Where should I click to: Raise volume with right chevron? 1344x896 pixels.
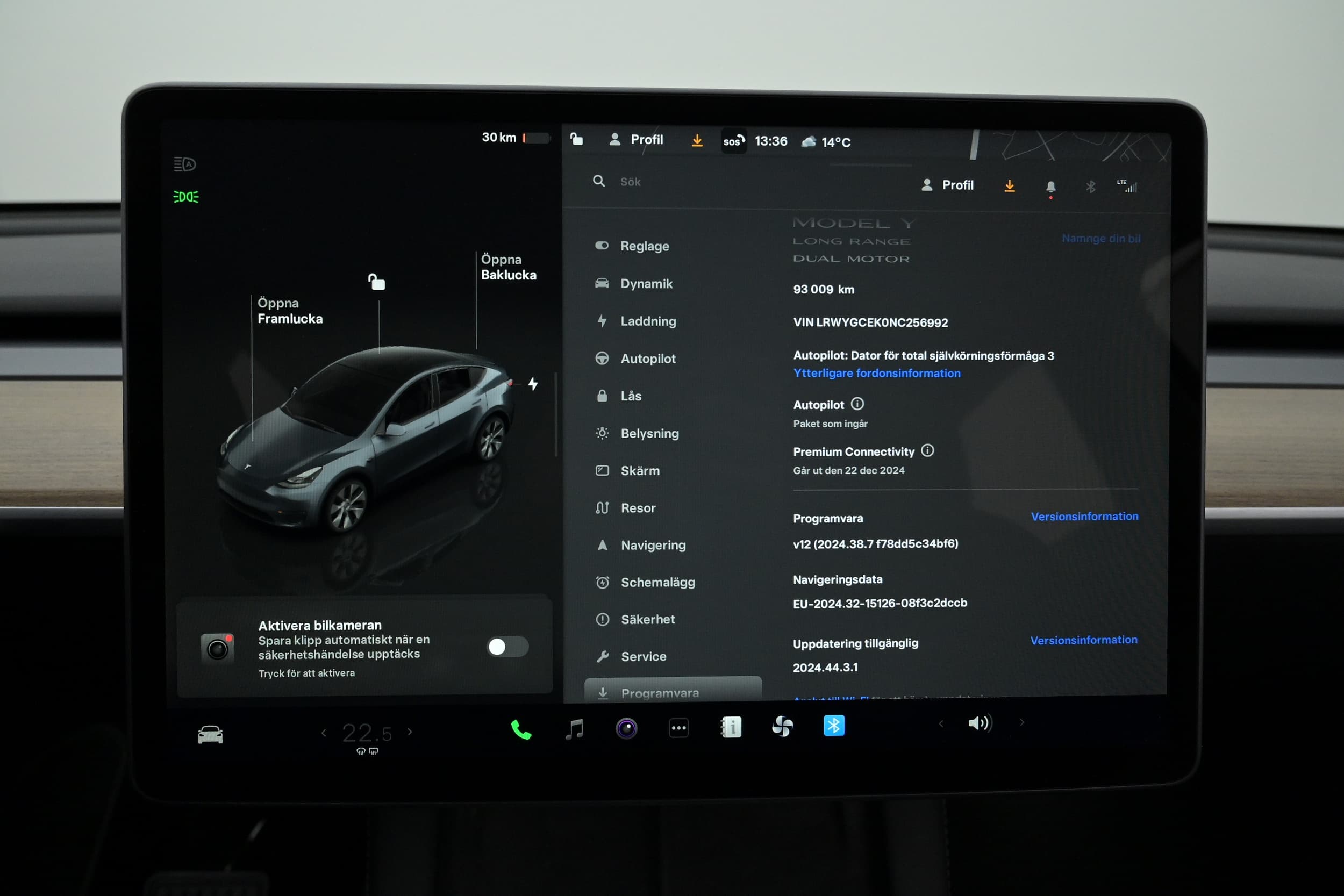pyautogui.click(x=1022, y=723)
